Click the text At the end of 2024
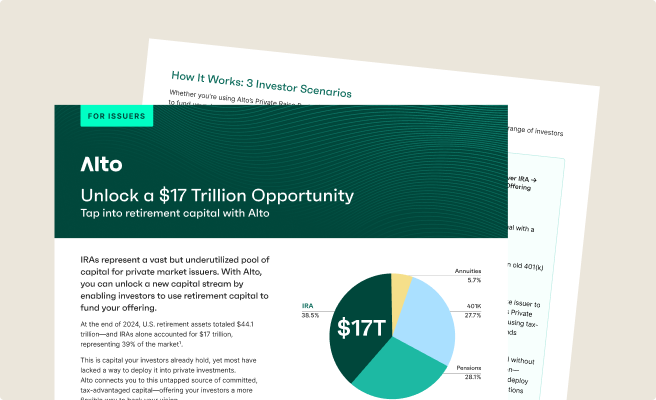Screen dimensions: 656x400 tap(167, 334)
